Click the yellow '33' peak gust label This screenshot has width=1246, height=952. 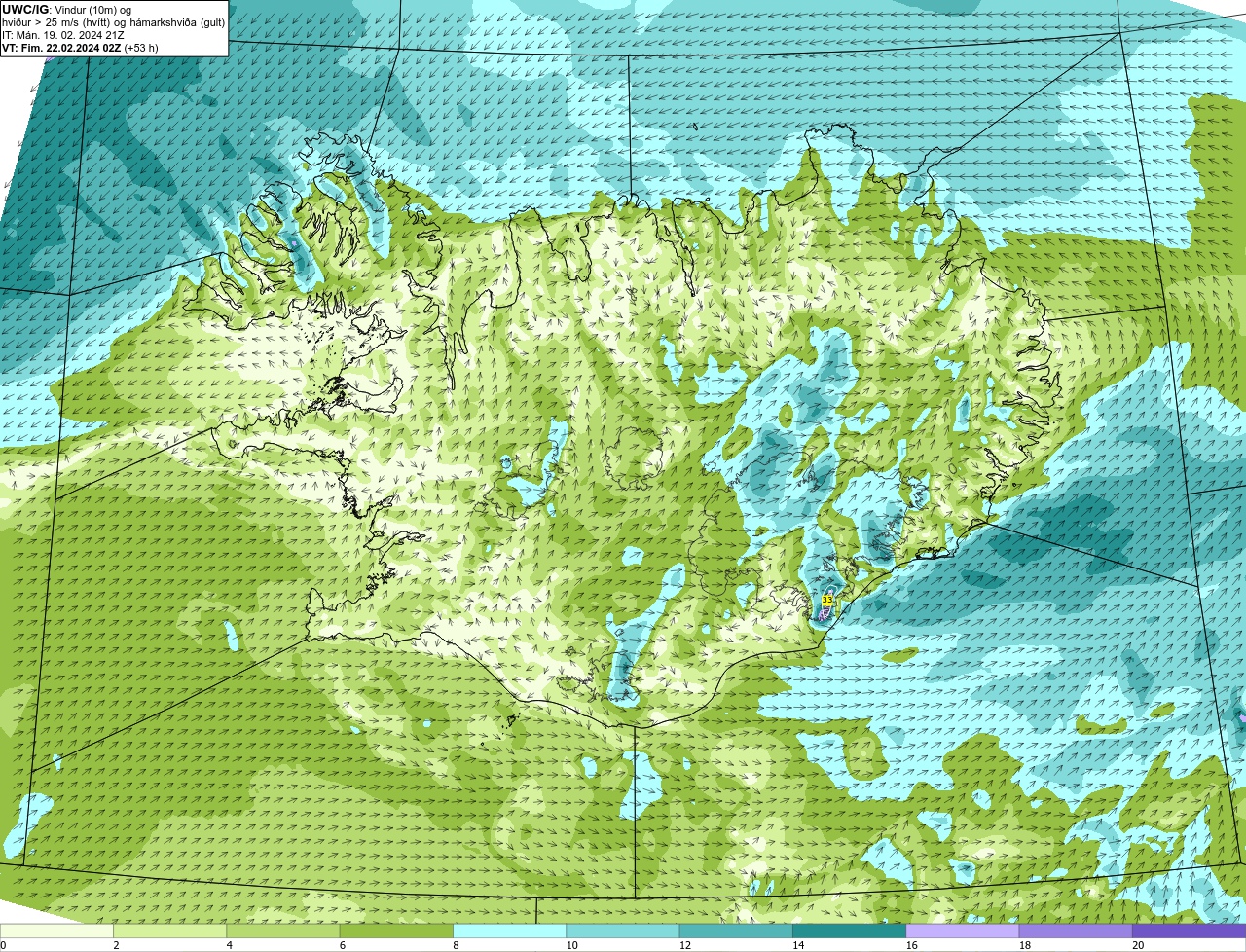pos(826,600)
